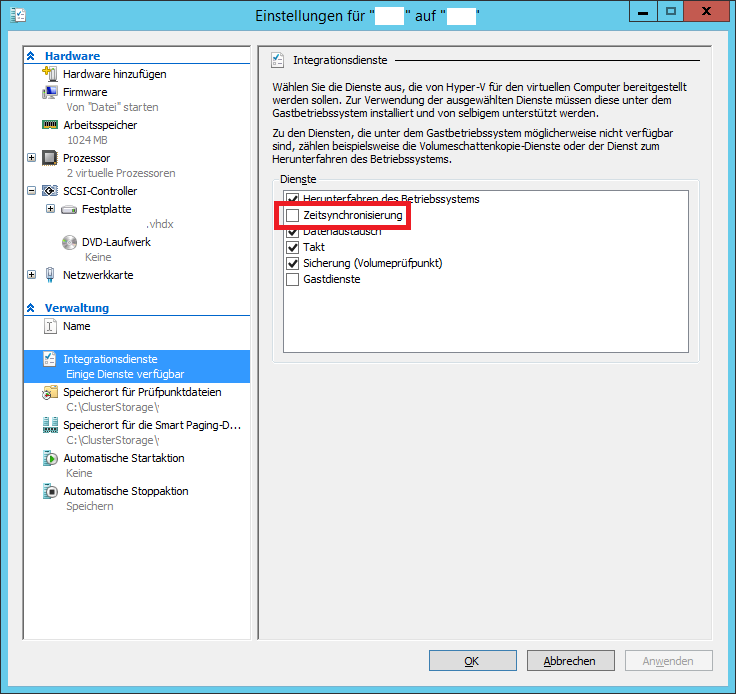Select Speicherort für die Smart Paging-Datei entry

(151, 425)
